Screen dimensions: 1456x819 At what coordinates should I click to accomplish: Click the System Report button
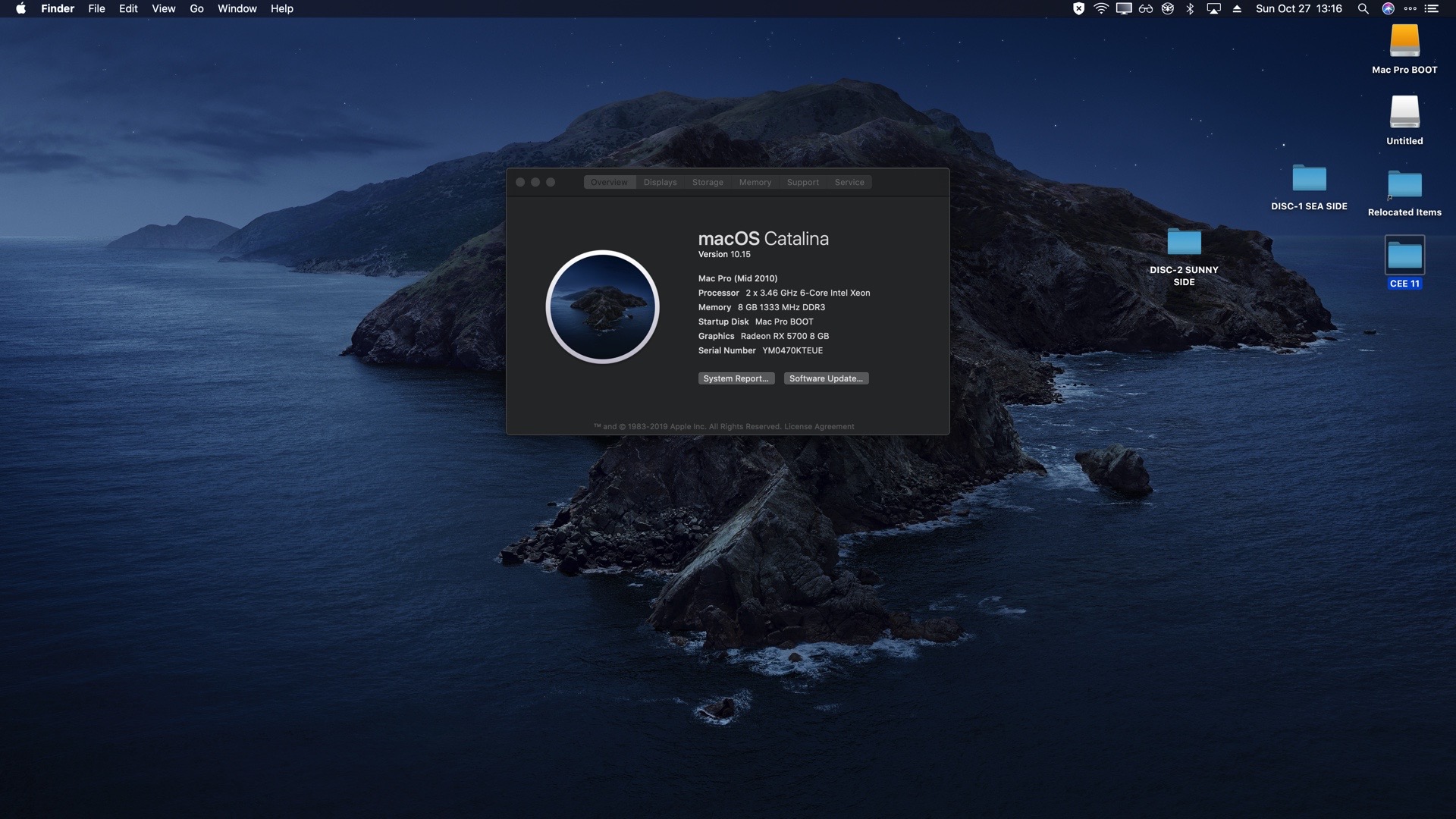click(736, 378)
